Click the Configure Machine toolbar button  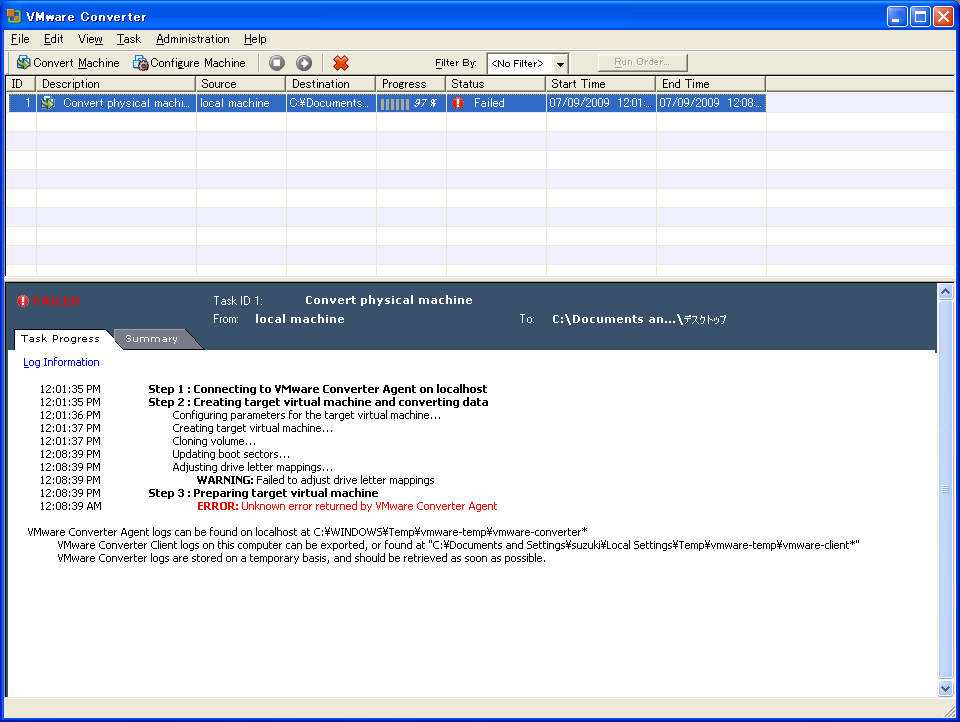[189, 63]
